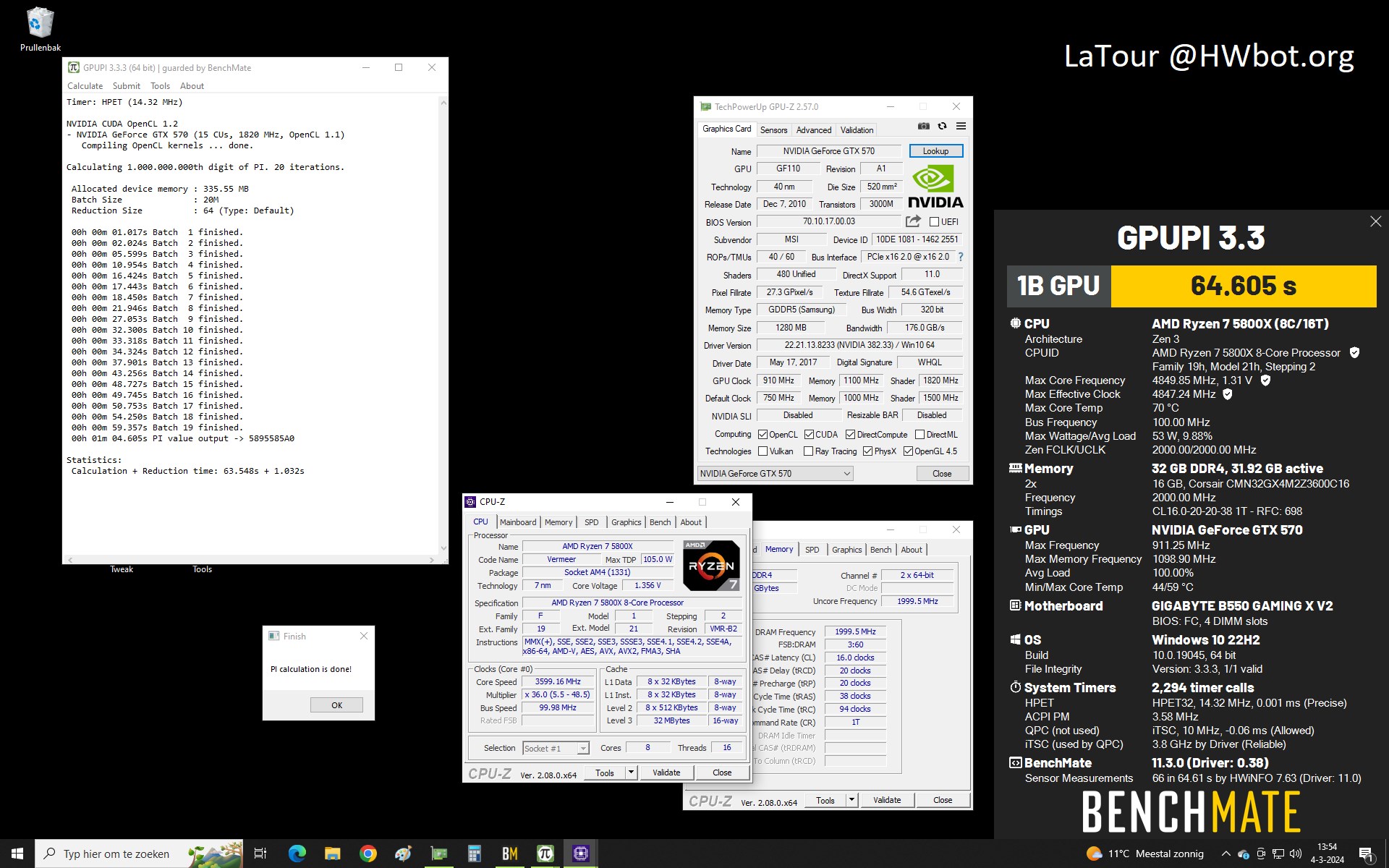Viewport: 1389px width, 868px height.
Task: Expand rear CPU-Z Tools dropdown arrow
Action: click(x=851, y=800)
